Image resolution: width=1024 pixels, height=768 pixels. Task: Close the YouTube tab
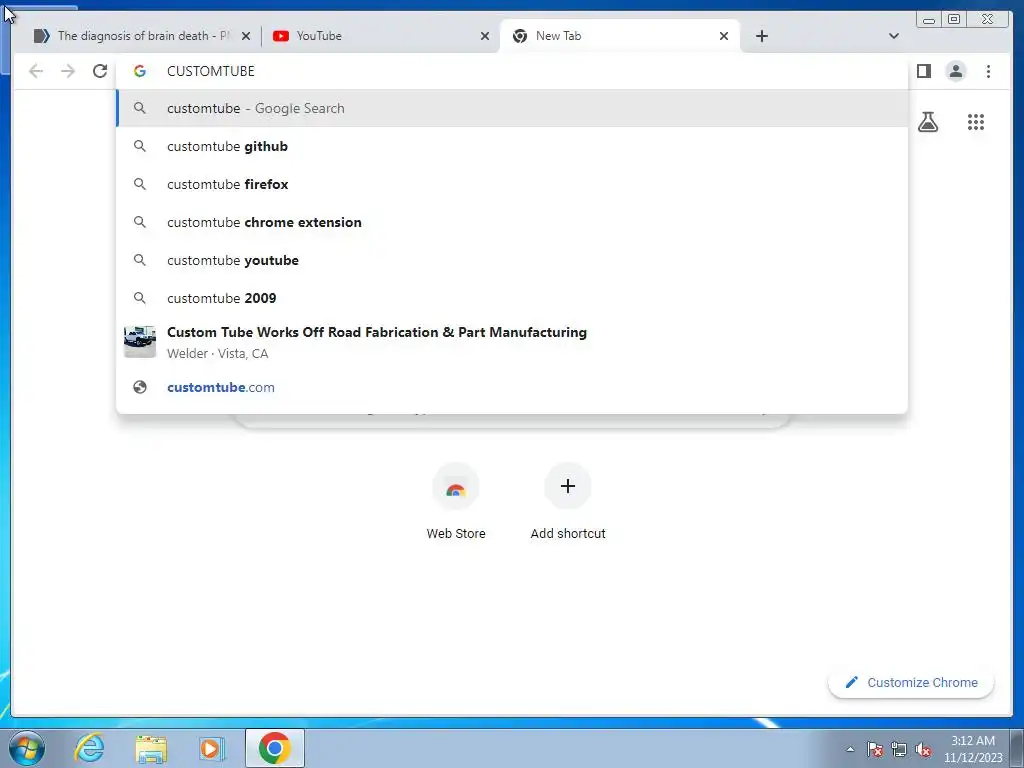click(x=485, y=37)
